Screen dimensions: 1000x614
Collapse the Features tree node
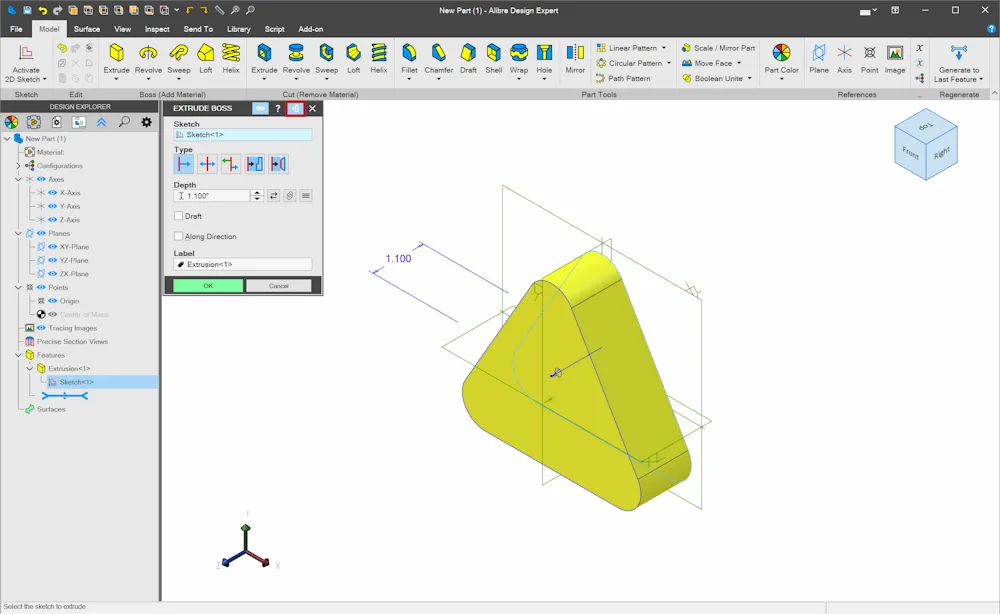tap(18, 355)
